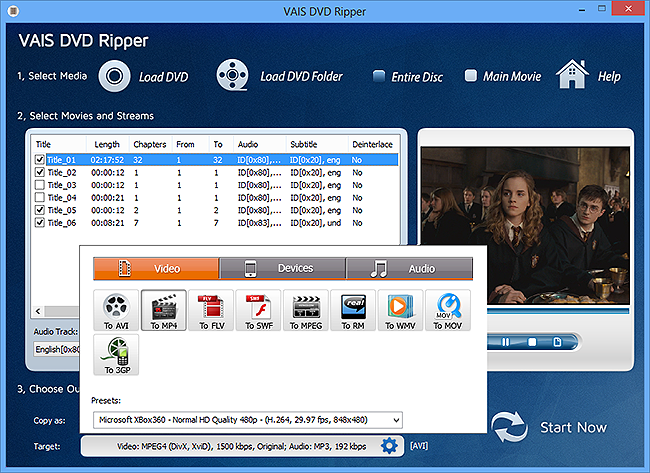Choose the To RM format icon
The height and width of the screenshot is (473, 650).
353,310
